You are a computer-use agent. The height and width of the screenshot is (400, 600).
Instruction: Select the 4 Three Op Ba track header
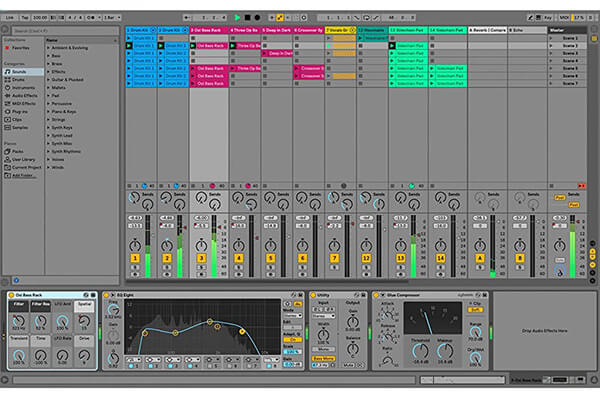tap(245, 30)
